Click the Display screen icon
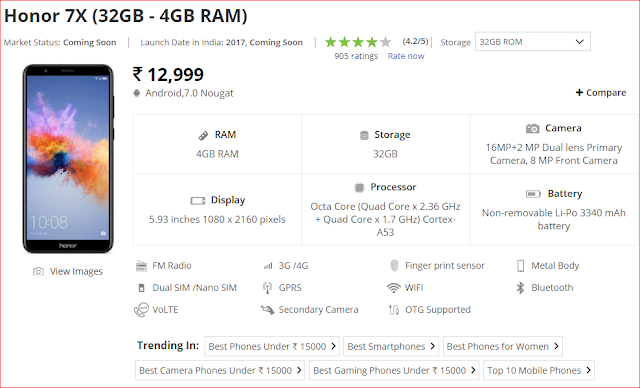This screenshot has height=388, width=640. point(198,201)
